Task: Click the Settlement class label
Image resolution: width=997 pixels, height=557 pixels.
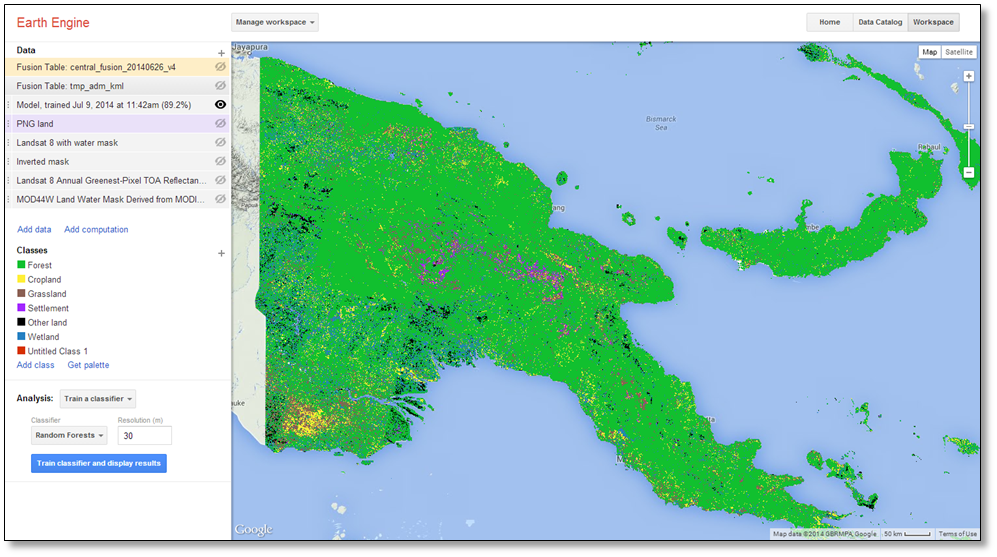Action: tap(48, 308)
